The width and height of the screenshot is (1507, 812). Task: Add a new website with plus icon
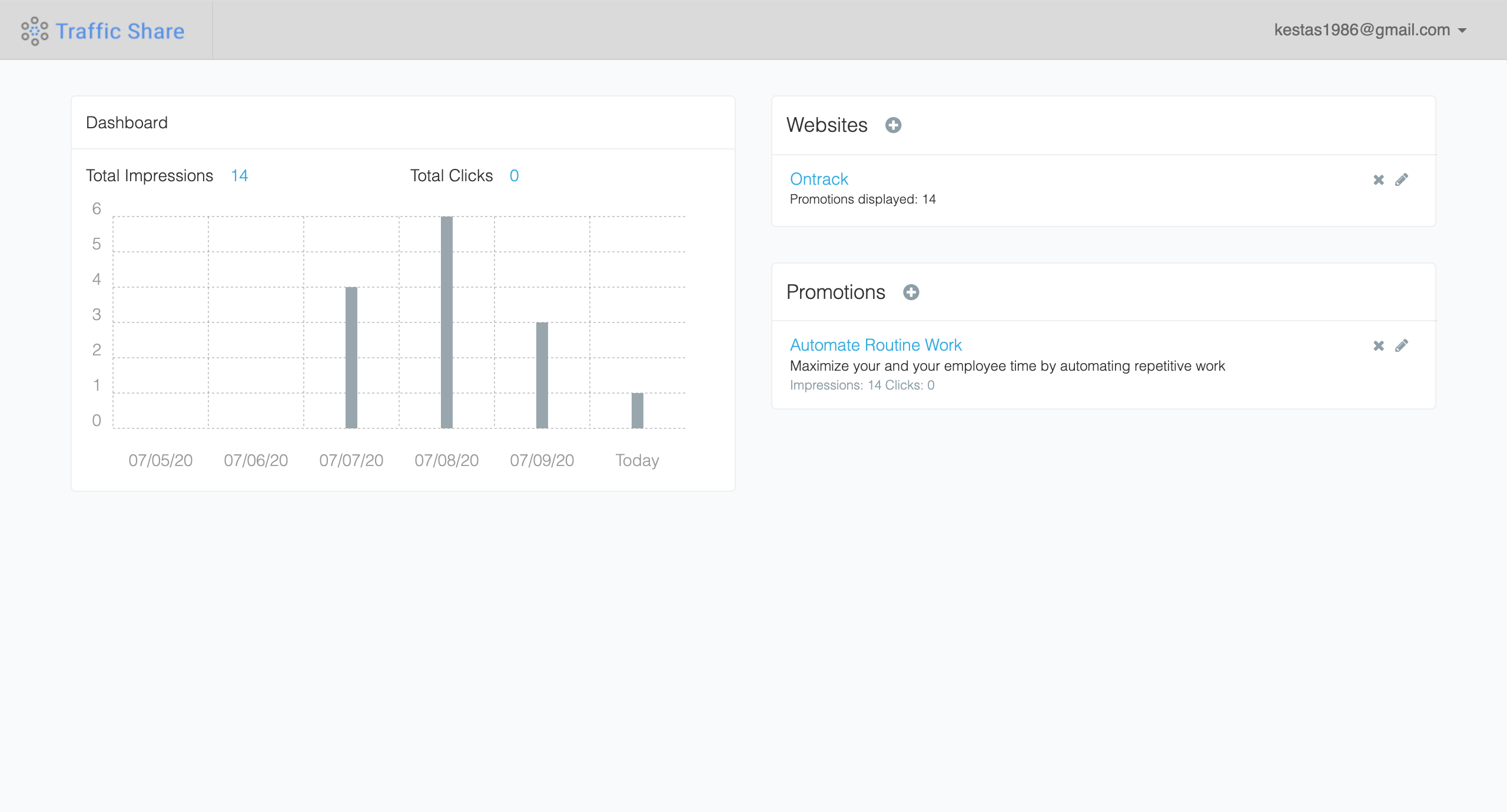(893, 125)
